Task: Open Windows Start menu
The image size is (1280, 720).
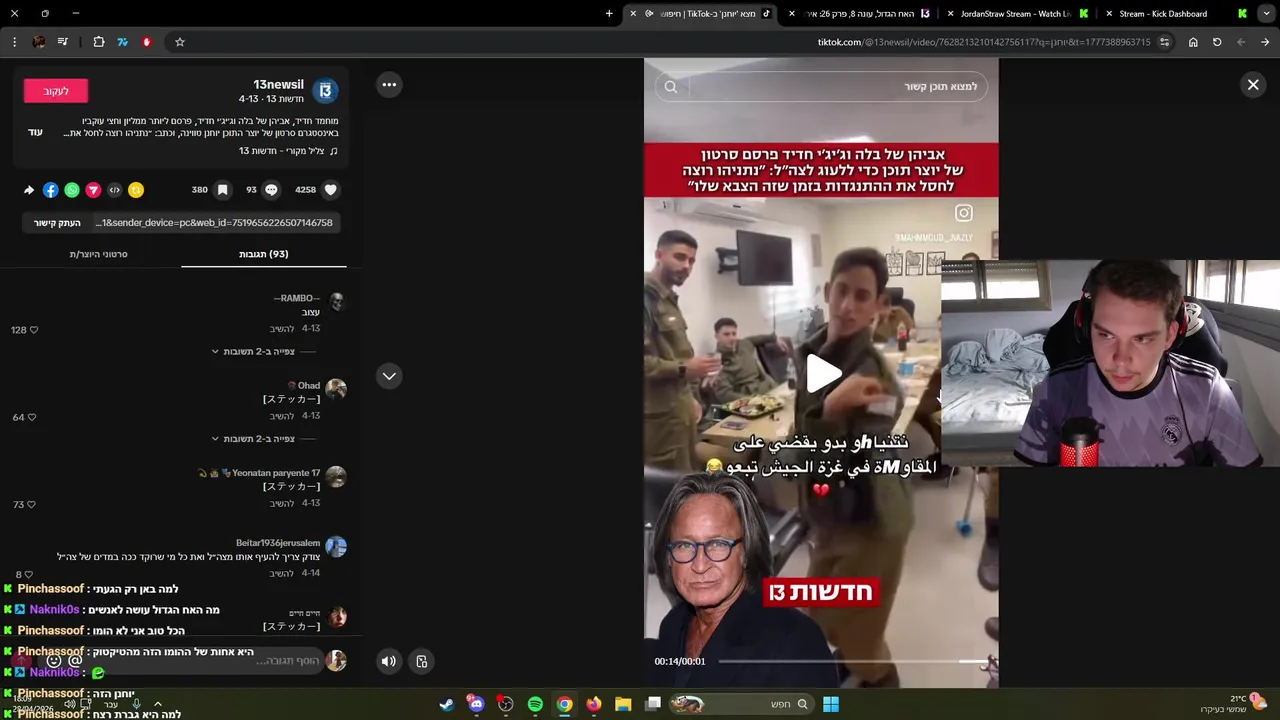Action: 831,704
